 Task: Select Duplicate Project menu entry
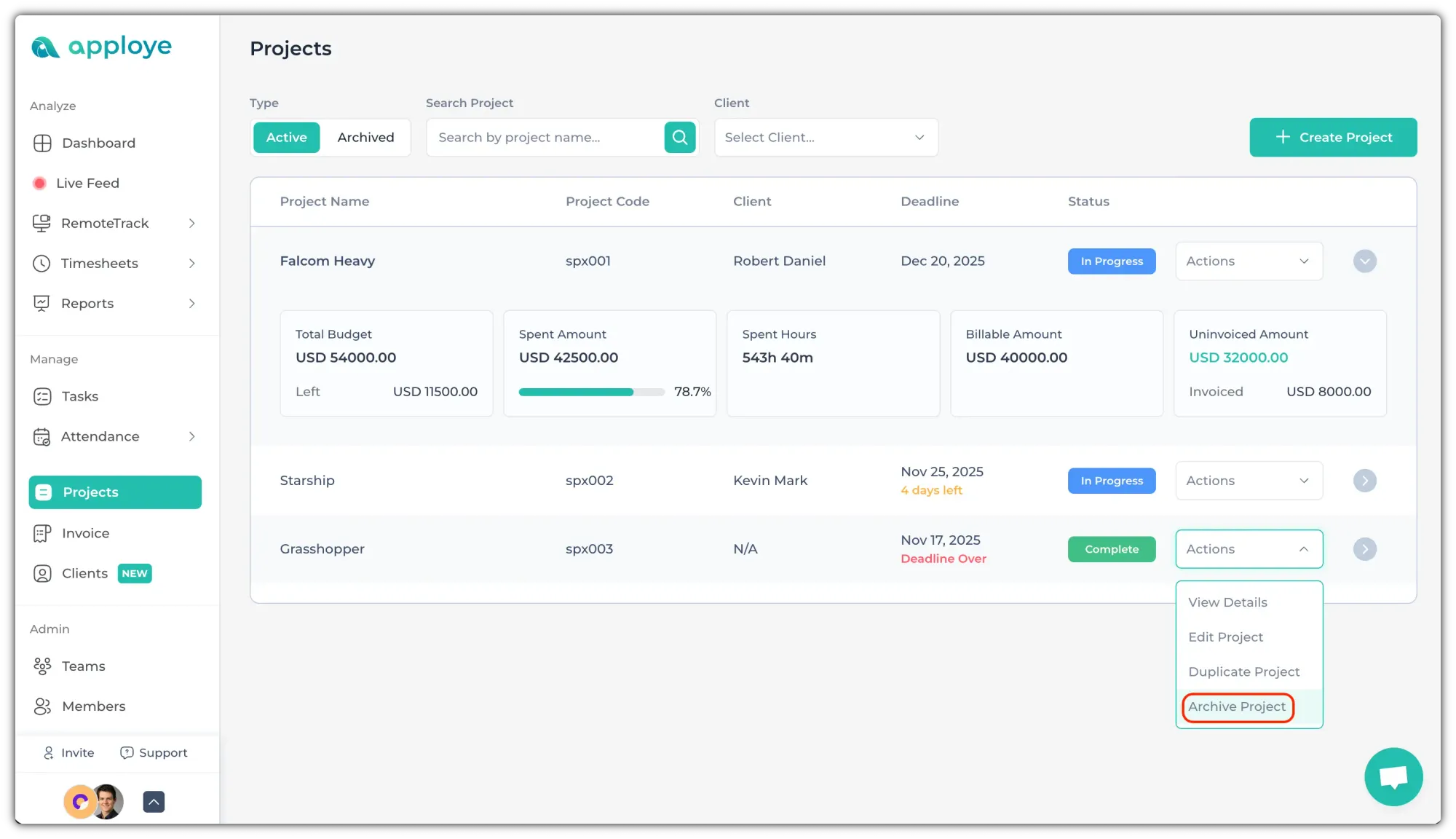click(1243, 671)
